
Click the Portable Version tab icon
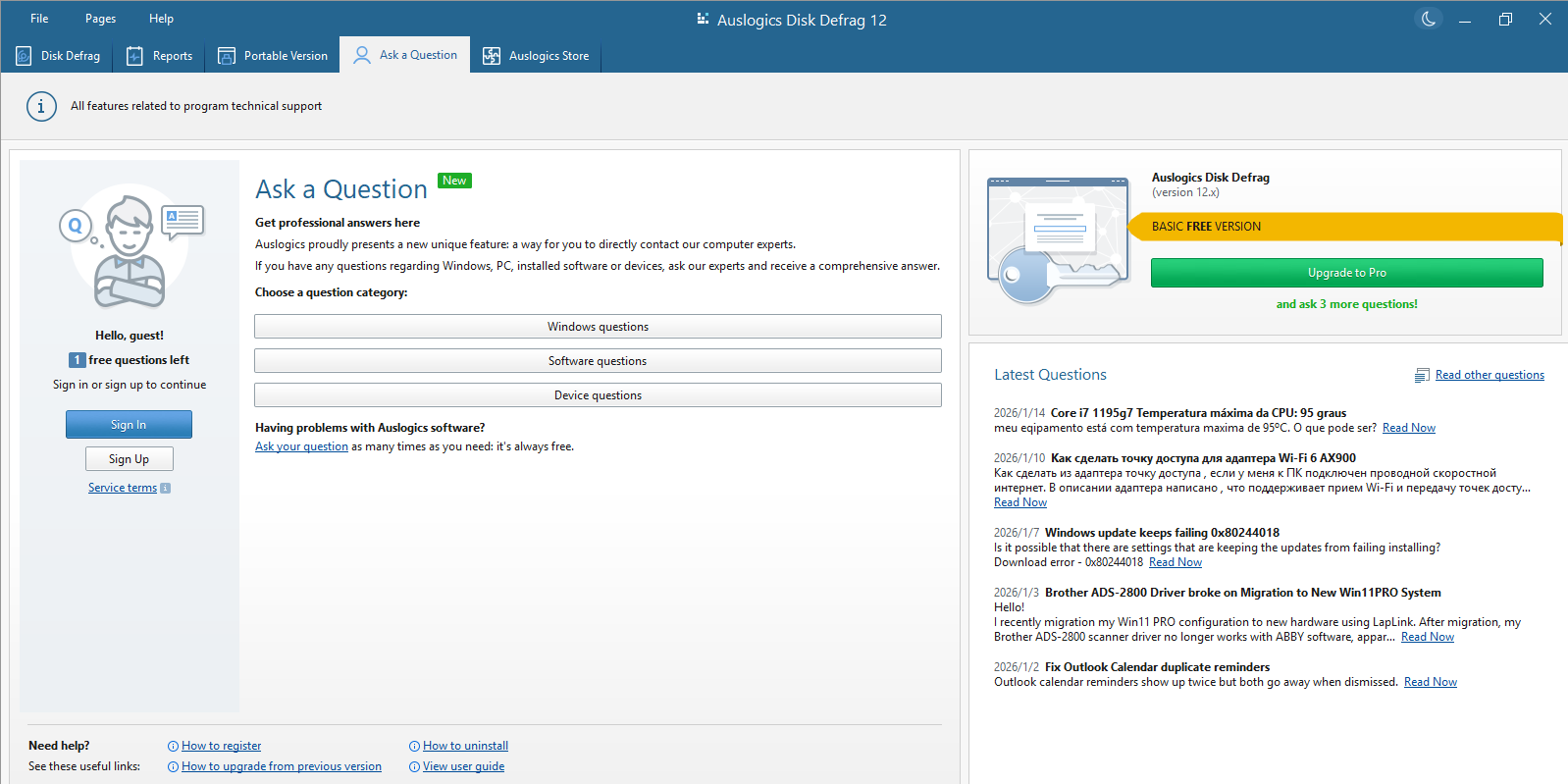(x=227, y=56)
